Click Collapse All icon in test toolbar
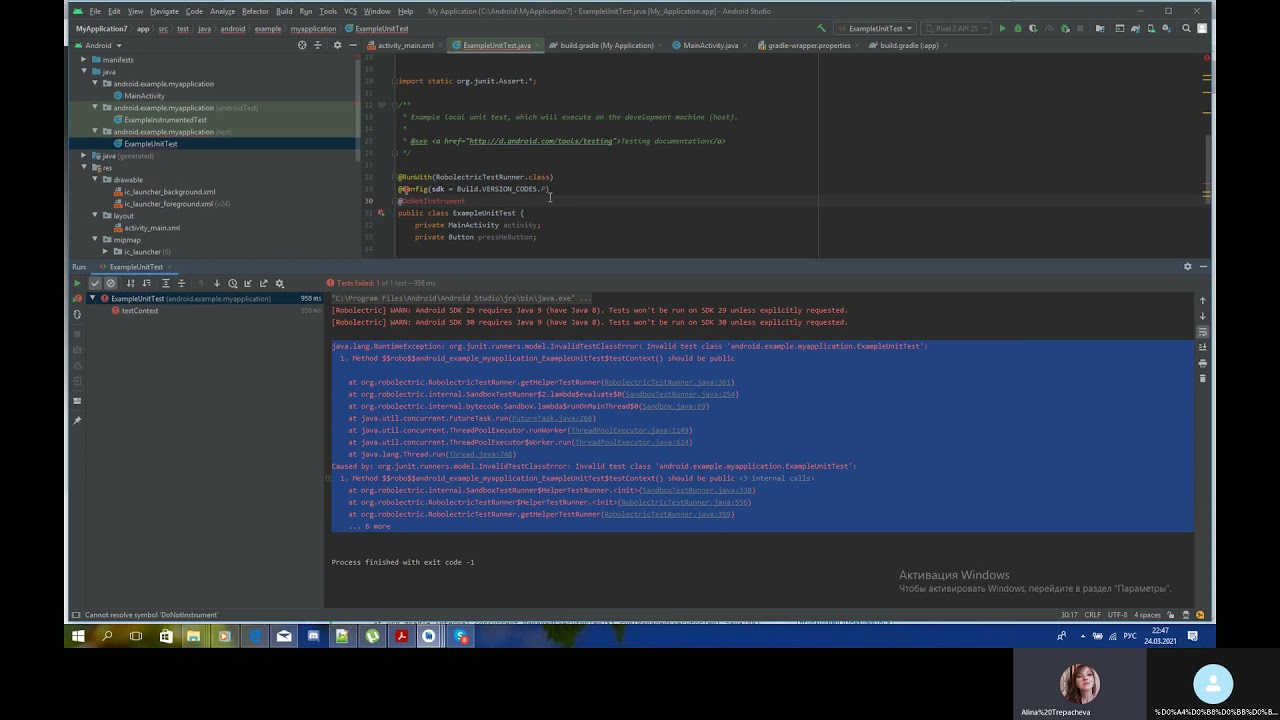Image resolution: width=1280 pixels, height=720 pixels. tap(181, 283)
